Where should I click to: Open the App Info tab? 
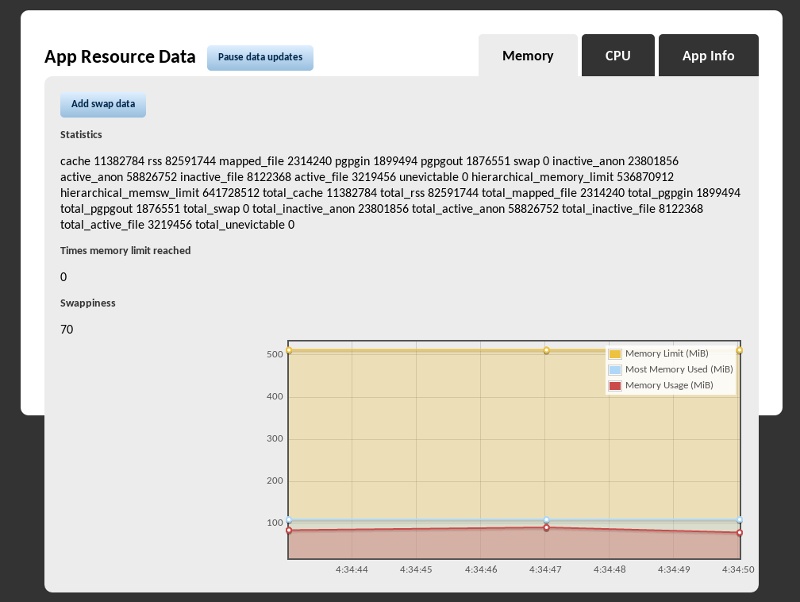pyautogui.click(x=708, y=55)
